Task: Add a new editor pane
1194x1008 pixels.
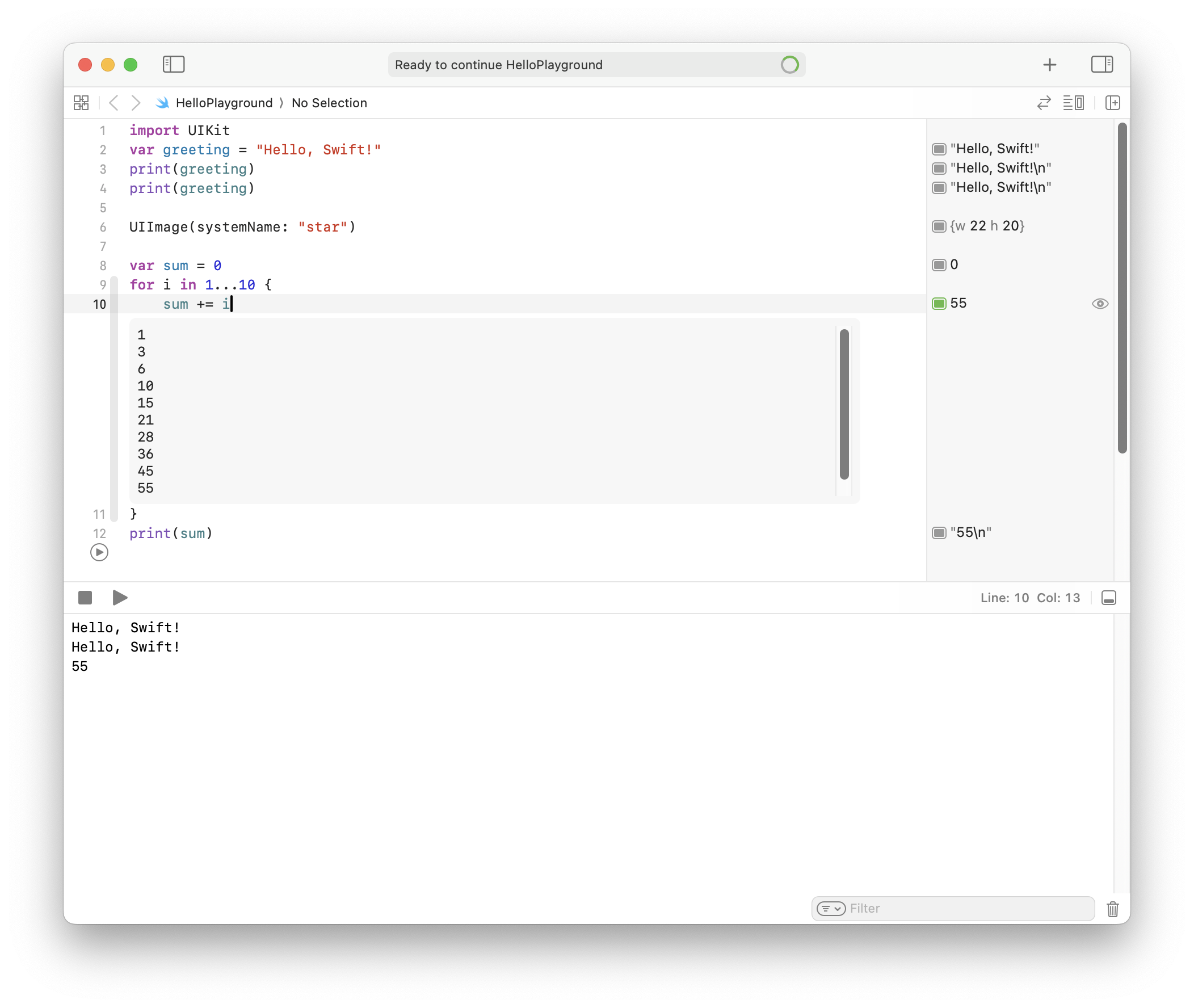Action: 1112,103
